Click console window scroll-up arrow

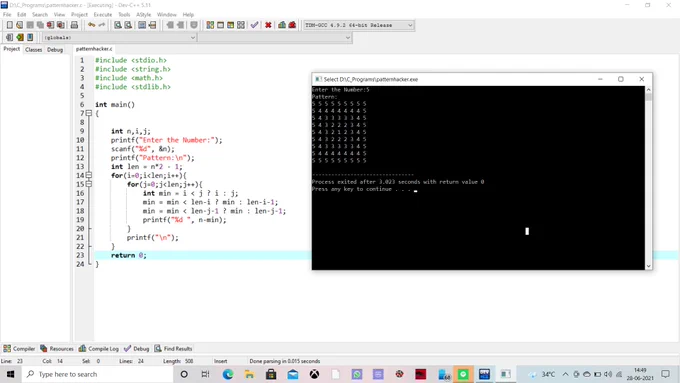[x=648, y=90]
